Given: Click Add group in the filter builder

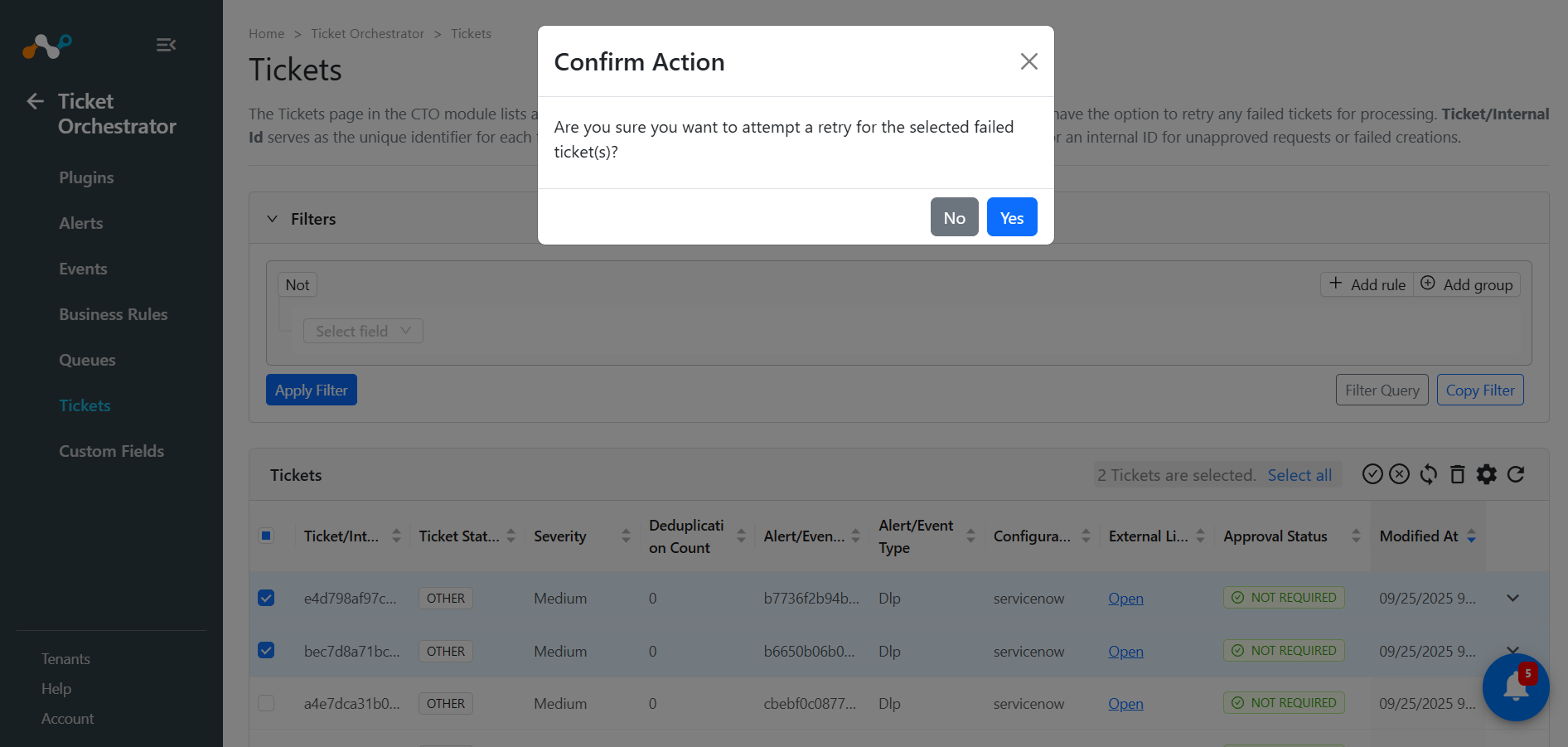Looking at the screenshot, I should tap(1467, 284).
